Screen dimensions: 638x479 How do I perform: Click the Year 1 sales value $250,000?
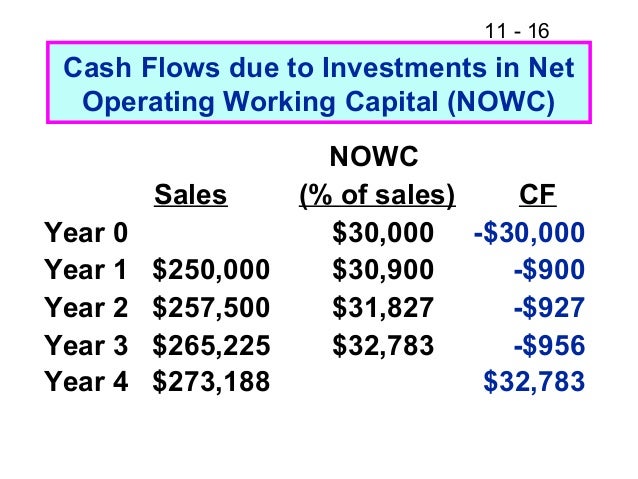[211, 270]
